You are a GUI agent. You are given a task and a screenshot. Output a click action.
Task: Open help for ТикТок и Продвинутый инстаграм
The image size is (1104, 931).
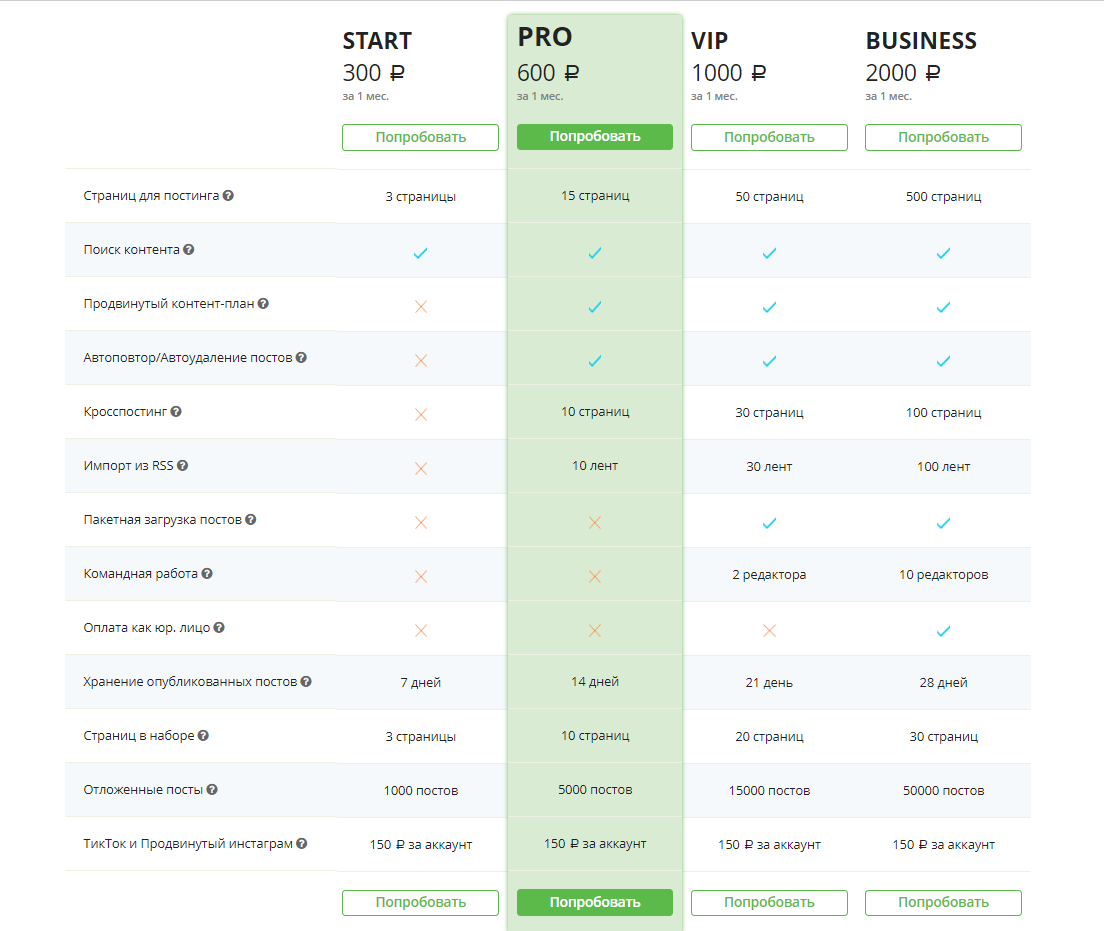(x=302, y=844)
